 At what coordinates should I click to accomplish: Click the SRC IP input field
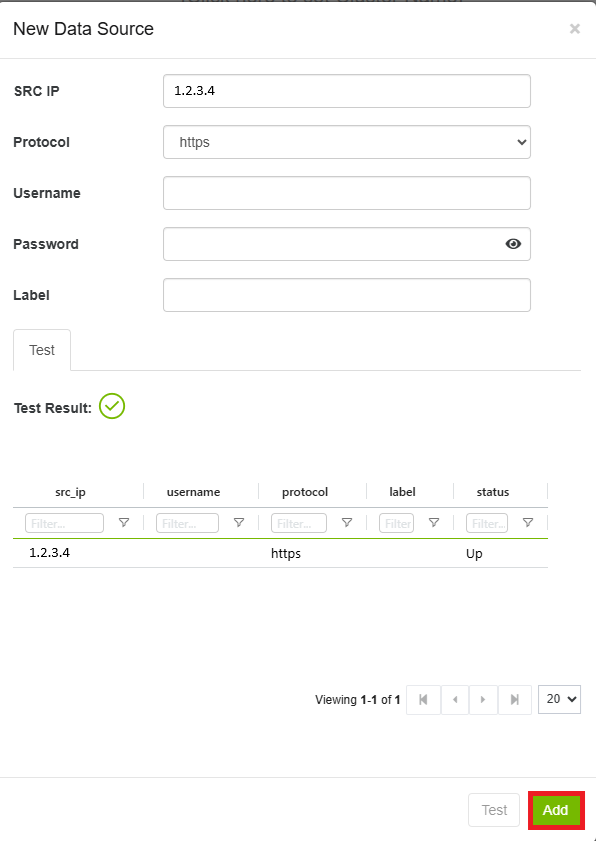click(x=347, y=91)
